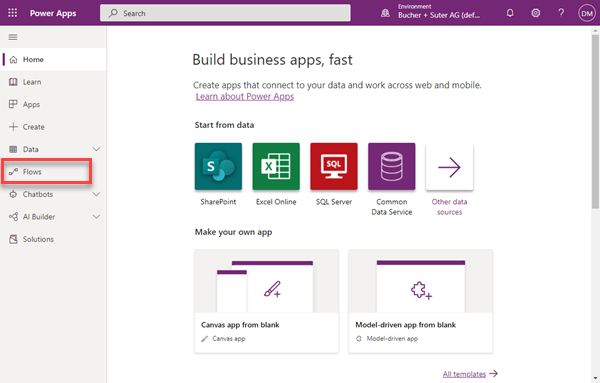Click the environment globe icon
Image resolution: width=600 pixels, height=383 pixels.
(385, 13)
